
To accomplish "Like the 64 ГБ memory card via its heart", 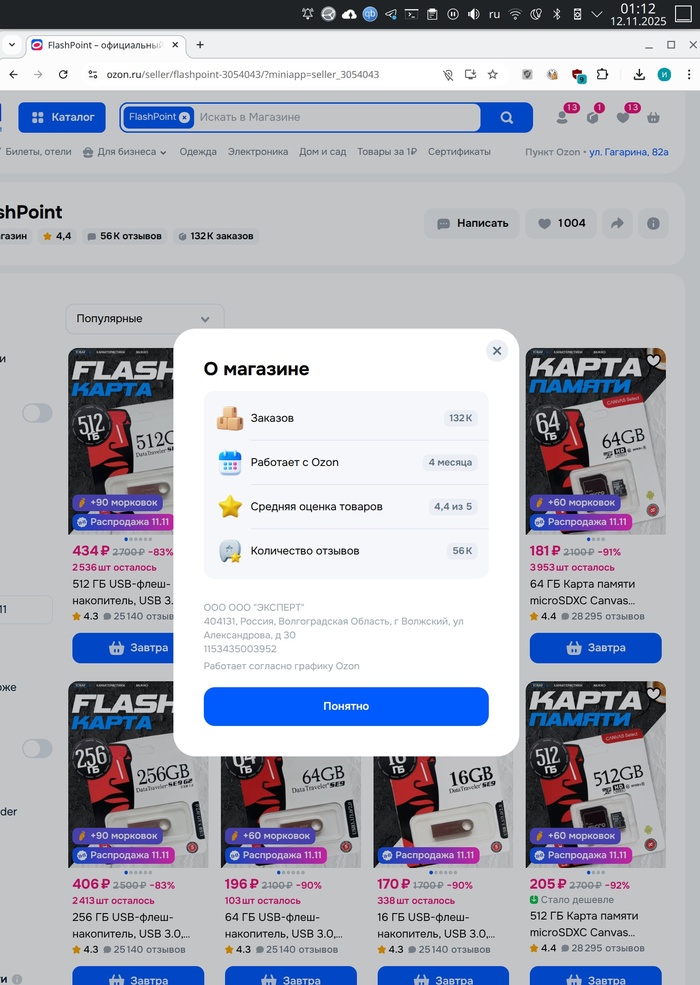I will coord(654,361).
